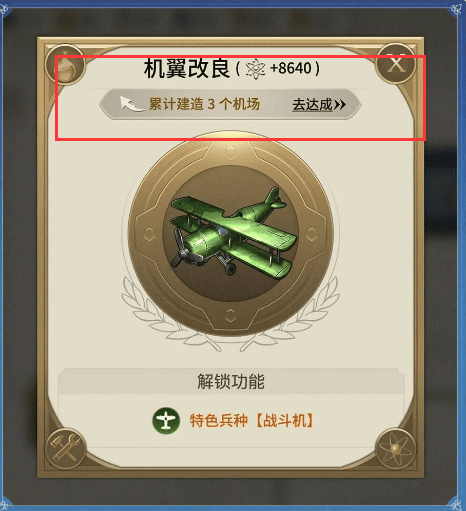This screenshot has width=466, height=511.
Task: Click the double chevron after 去达成
Action: click(340, 105)
